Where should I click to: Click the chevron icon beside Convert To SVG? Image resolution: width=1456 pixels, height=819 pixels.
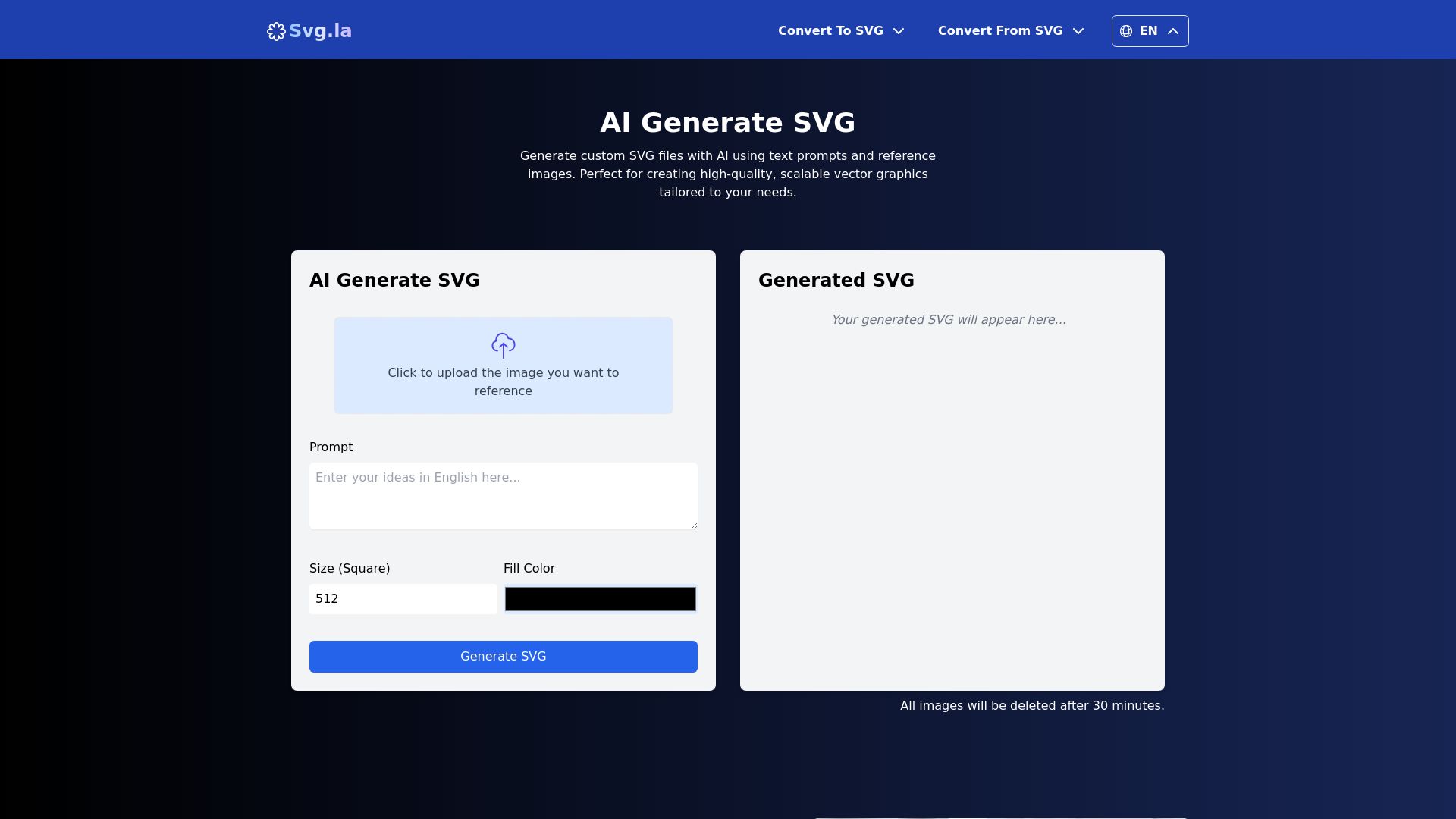[x=899, y=31]
